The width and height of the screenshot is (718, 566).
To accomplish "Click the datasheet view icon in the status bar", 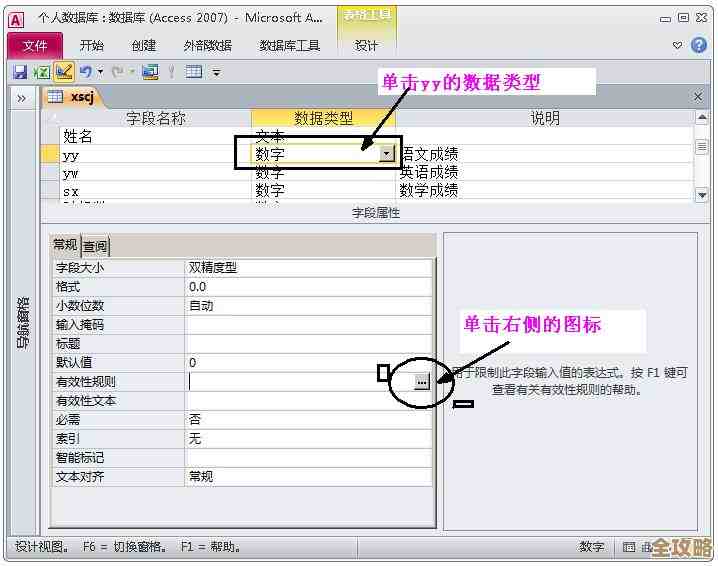I will [x=629, y=547].
